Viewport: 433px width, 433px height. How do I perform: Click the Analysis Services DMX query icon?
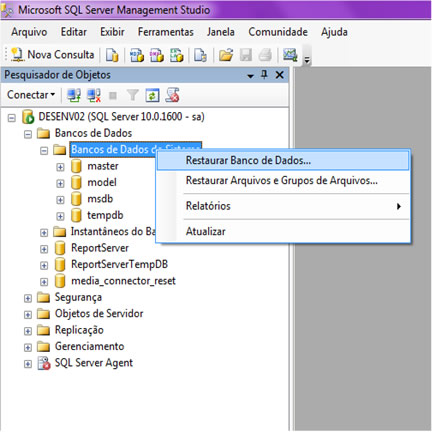[157, 55]
